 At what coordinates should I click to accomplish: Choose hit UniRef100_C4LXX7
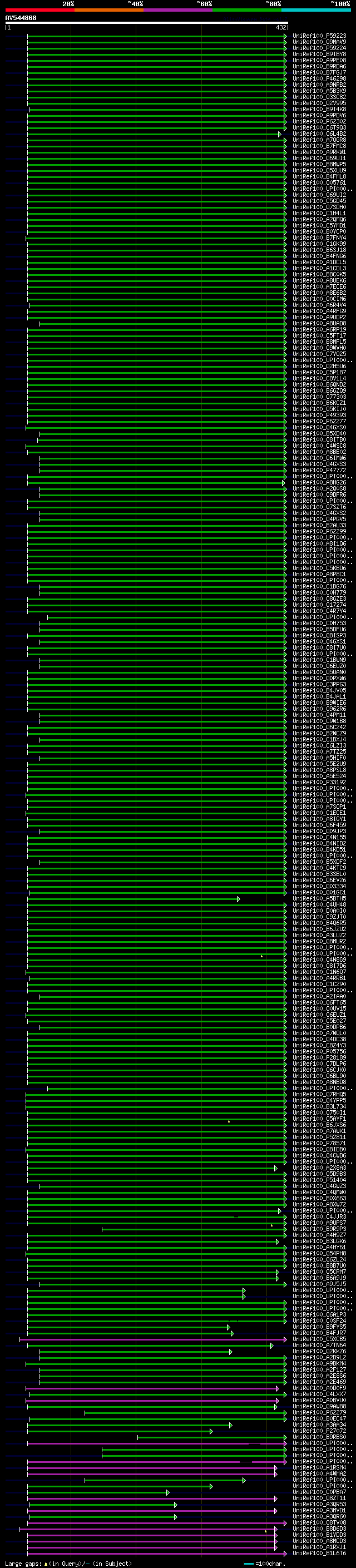pos(319,1394)
